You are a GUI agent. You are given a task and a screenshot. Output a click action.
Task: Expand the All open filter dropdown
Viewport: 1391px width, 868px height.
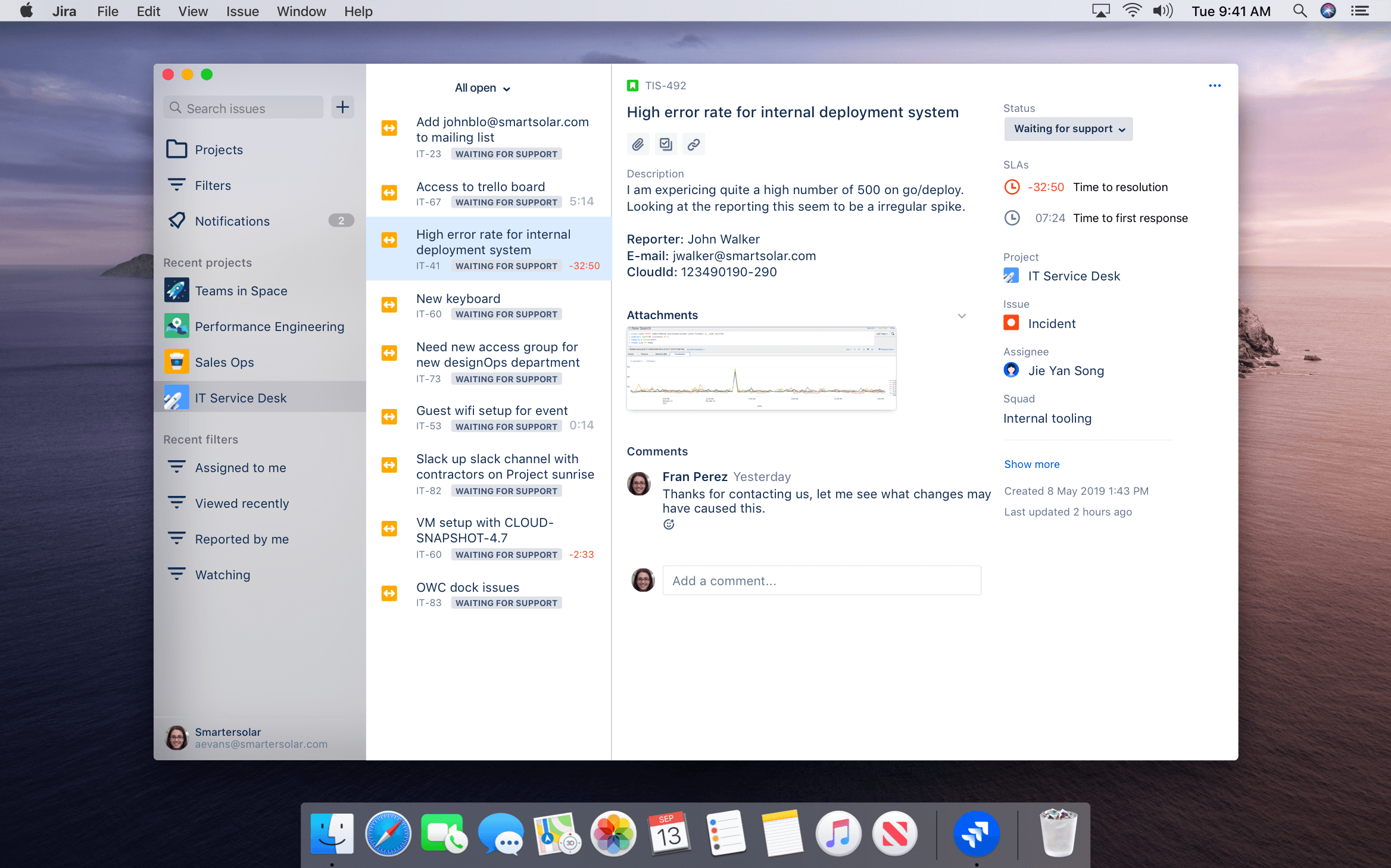point(482,88)
